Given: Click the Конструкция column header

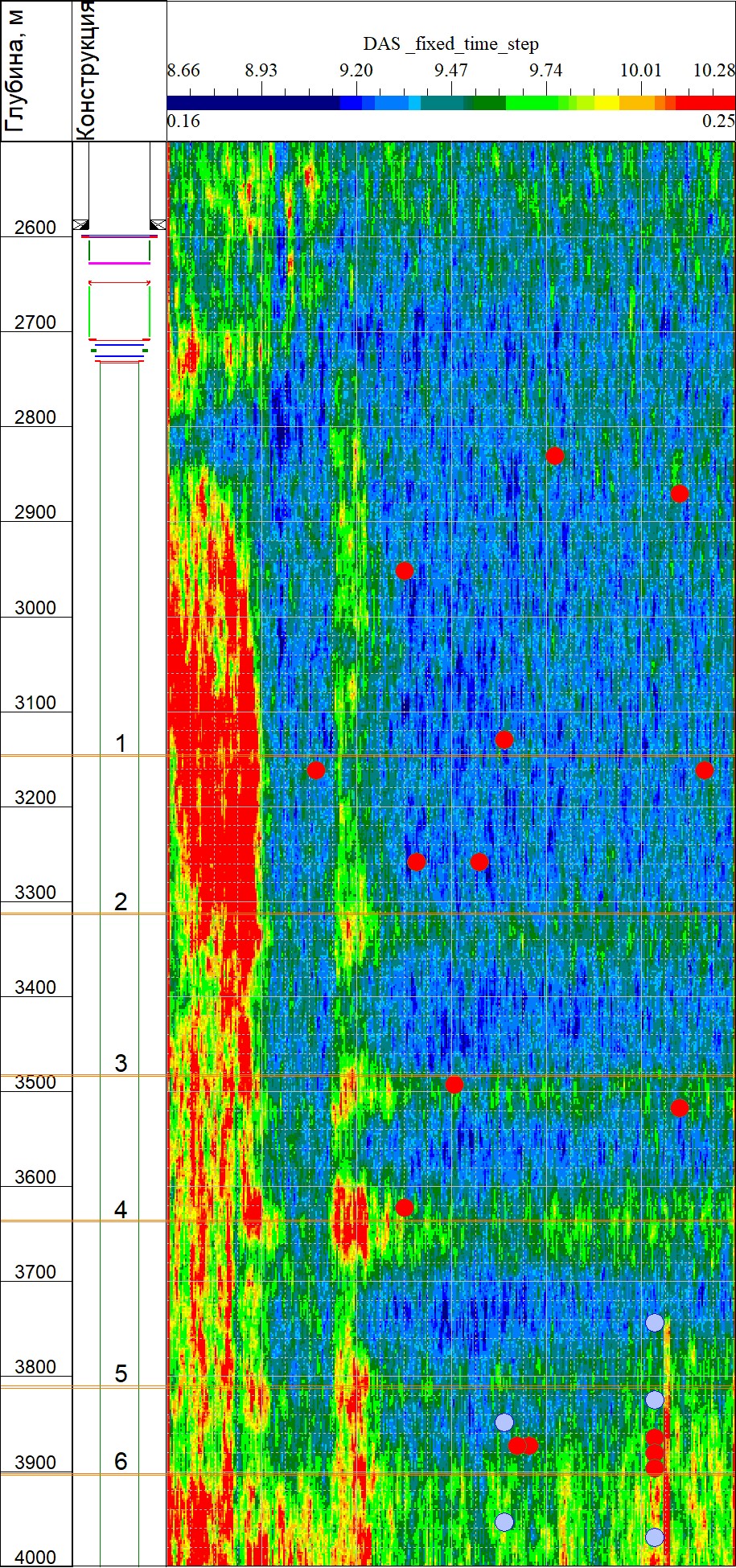Looking at the screenshot, I should coord(86,71).
